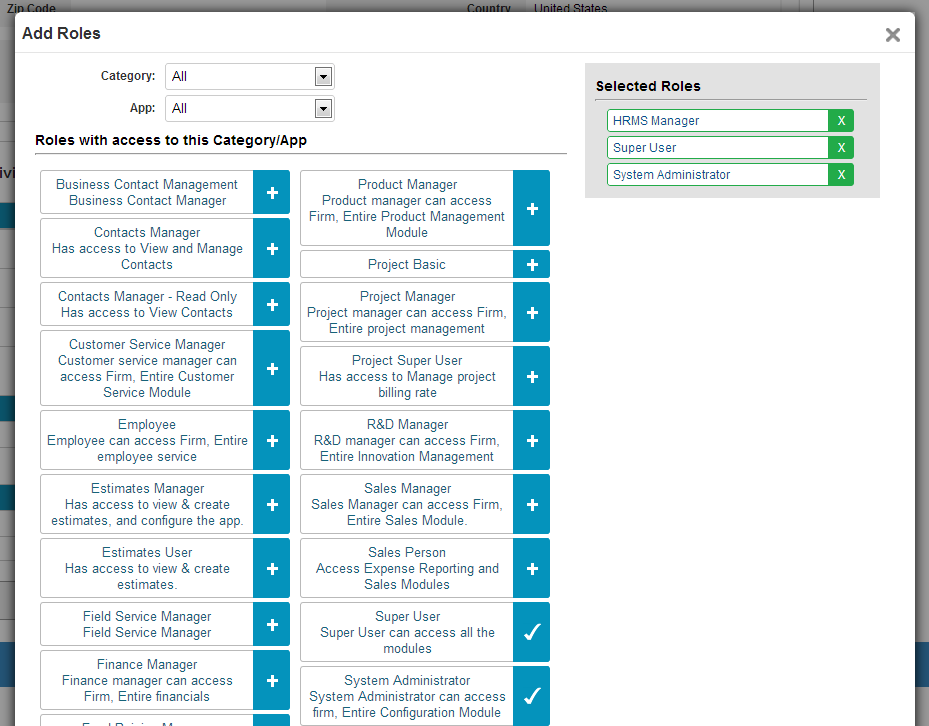
Task: Add the Product Manager role
Action: (x=531, y=208)
